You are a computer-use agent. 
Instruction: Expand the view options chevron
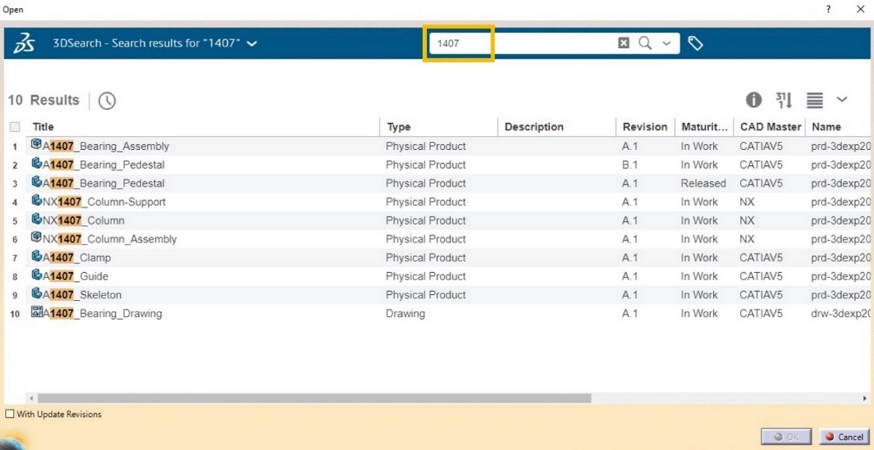[842, 100]
